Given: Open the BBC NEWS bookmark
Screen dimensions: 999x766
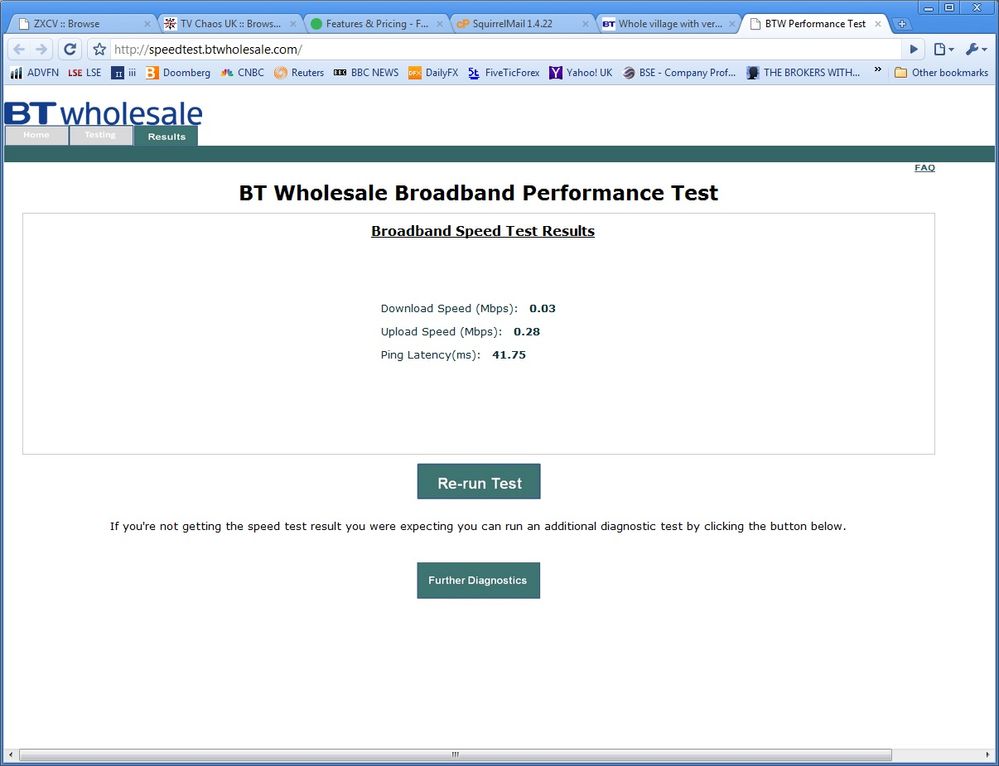Looking at the screenshot, I should point(366,73).
